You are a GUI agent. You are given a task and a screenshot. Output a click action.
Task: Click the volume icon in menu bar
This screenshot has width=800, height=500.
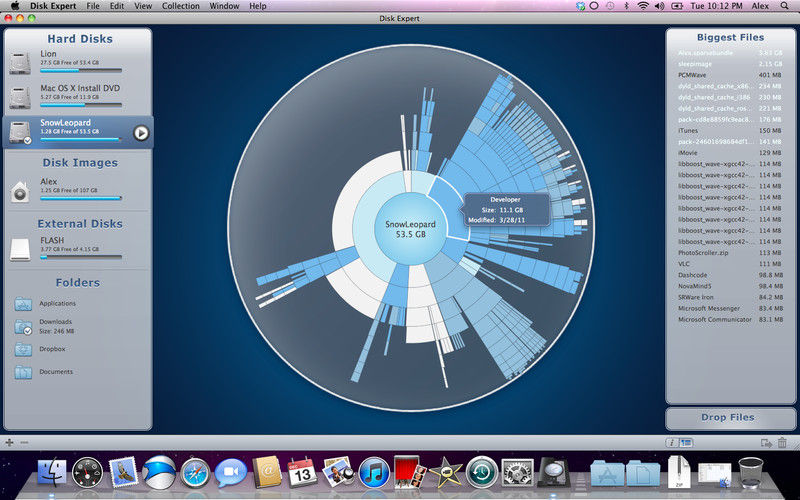click(x=660, y=6)
